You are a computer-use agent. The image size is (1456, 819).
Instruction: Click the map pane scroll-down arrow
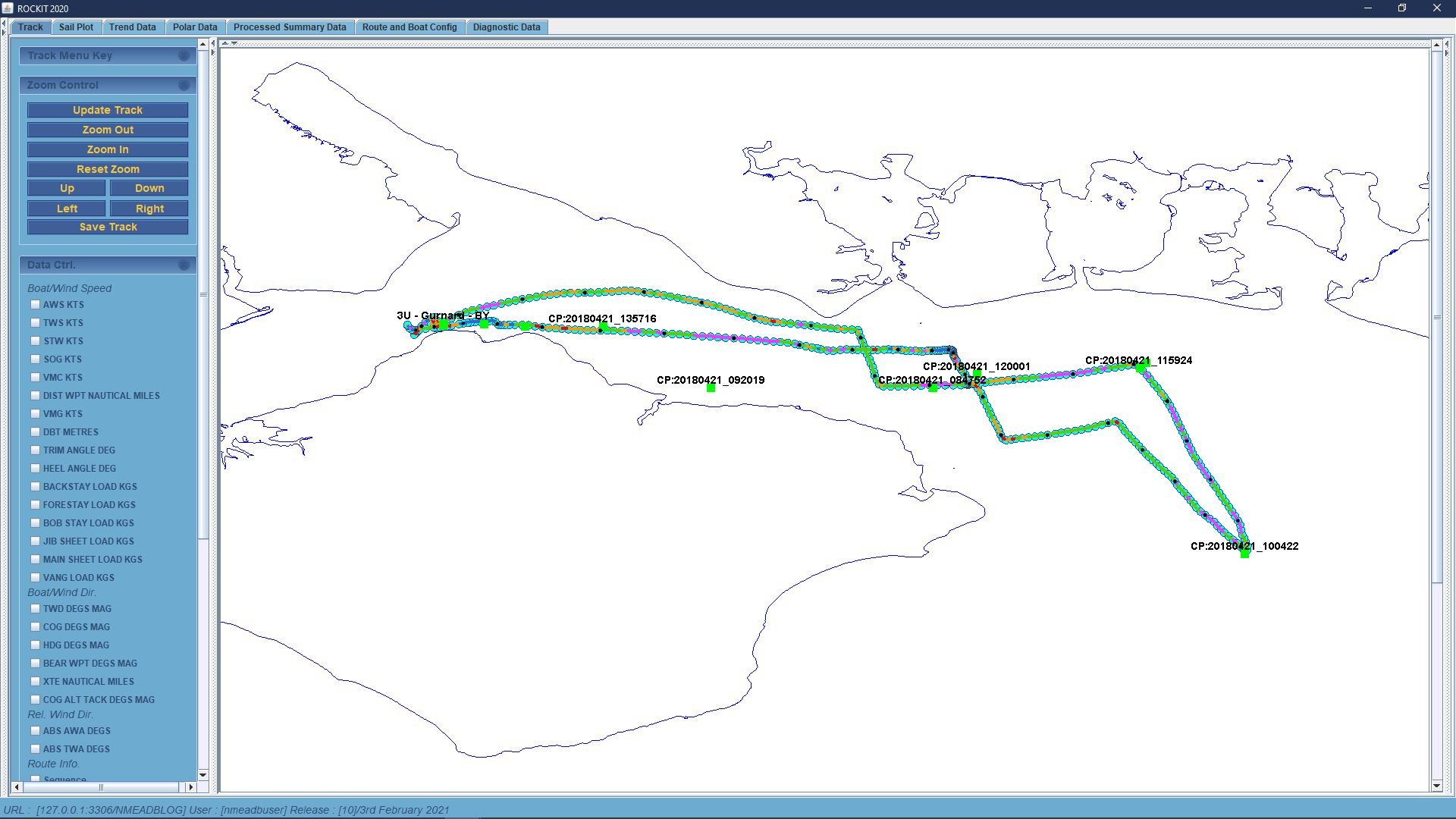click(x=1436, y=786)
